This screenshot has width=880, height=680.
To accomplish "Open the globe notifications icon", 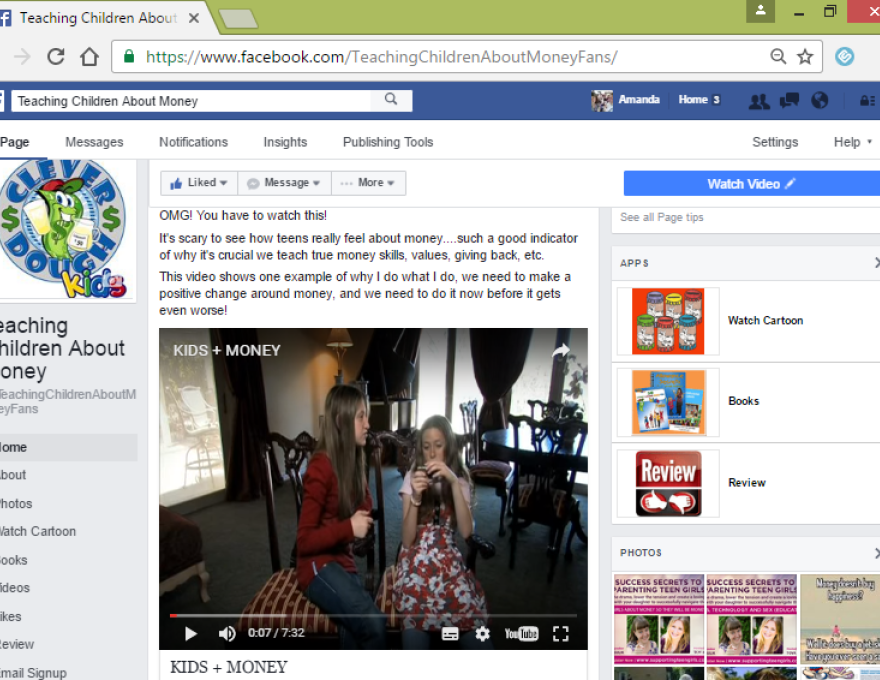I will coord(819,100).
